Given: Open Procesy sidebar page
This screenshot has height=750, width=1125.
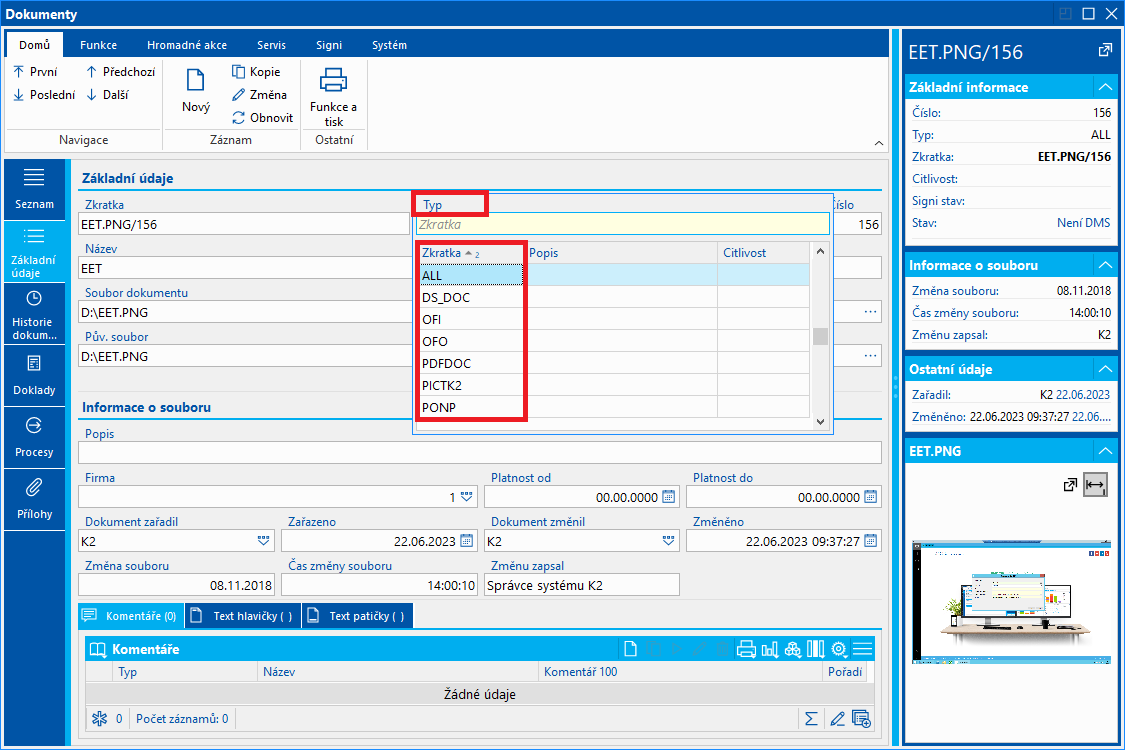Looking at the screenshot, I should click(x=34, y=438).
